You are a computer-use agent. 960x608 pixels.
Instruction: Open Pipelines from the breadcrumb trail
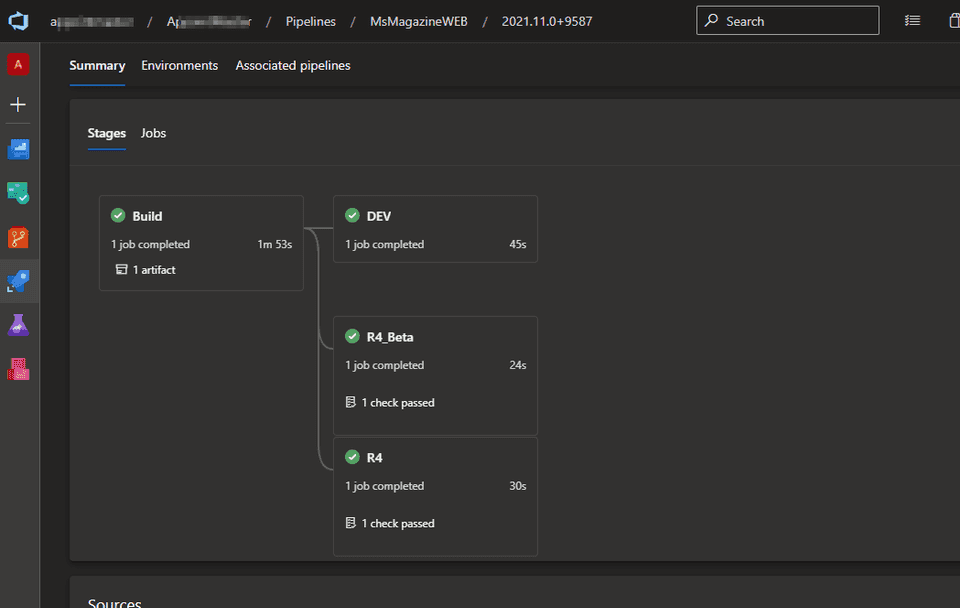310,20
